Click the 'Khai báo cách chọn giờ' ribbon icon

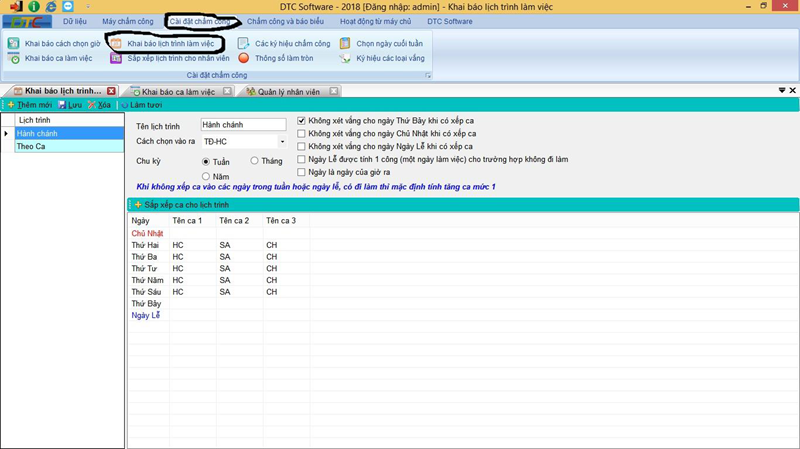[x=13, y=44]
